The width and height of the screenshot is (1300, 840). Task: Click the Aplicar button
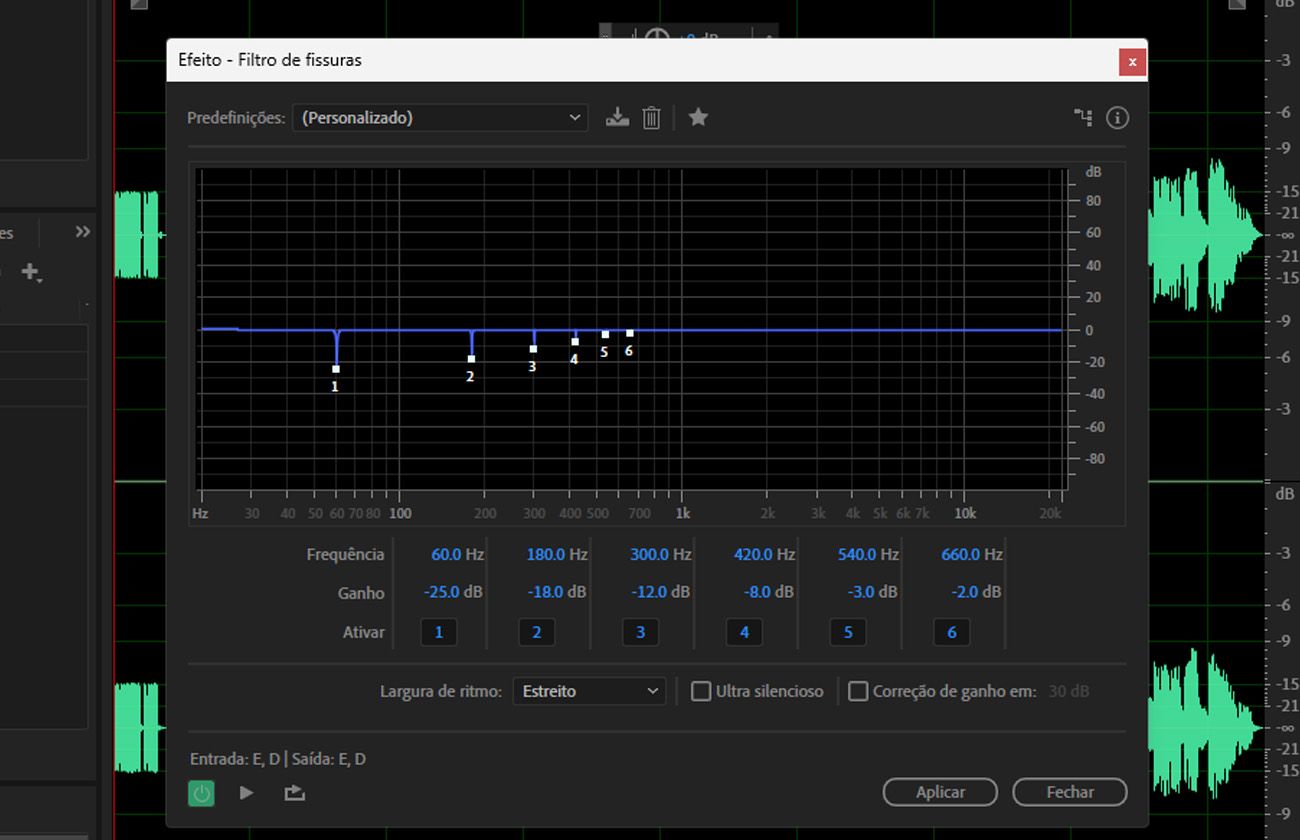pyautogui.click(x=940, y=792)
